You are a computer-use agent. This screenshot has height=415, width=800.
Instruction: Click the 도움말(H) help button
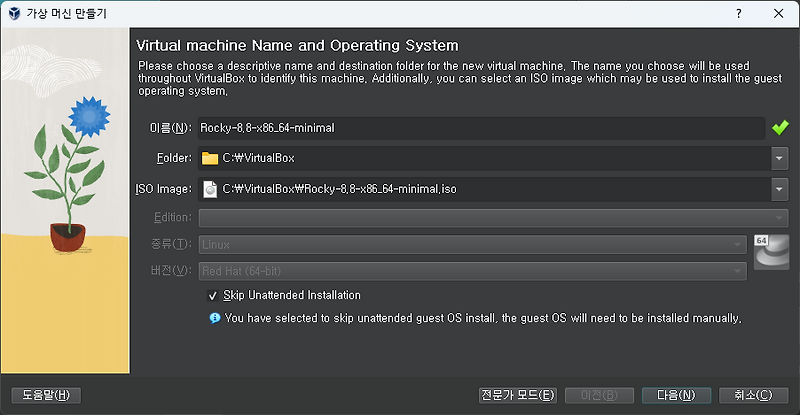click(x=45, y=395)
